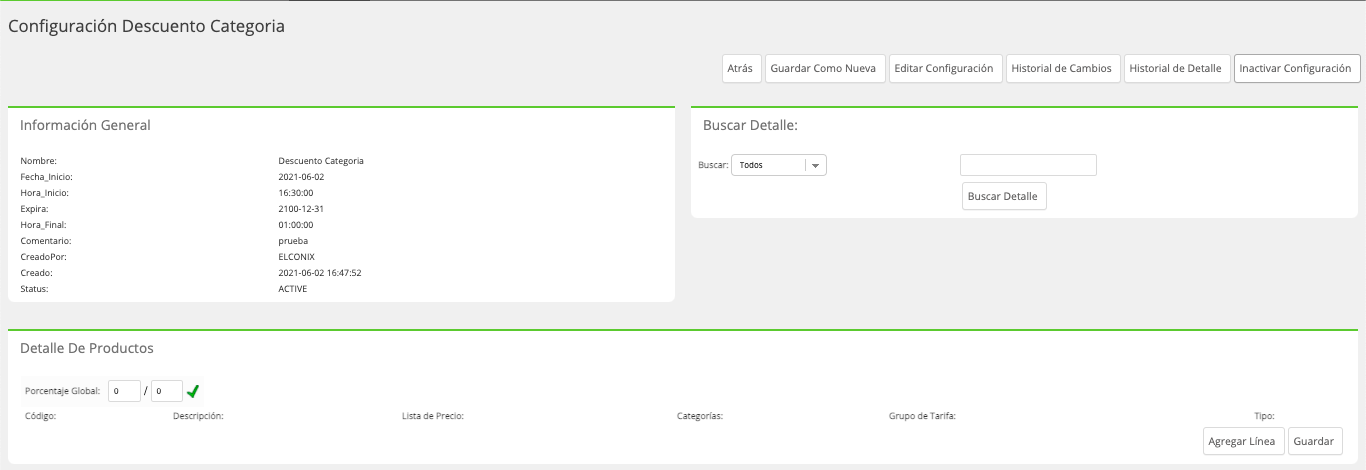The height and width of the screenshot is (470, 1366).
Task: Select the ELCONIX creator value
Action: click(297, 257)
